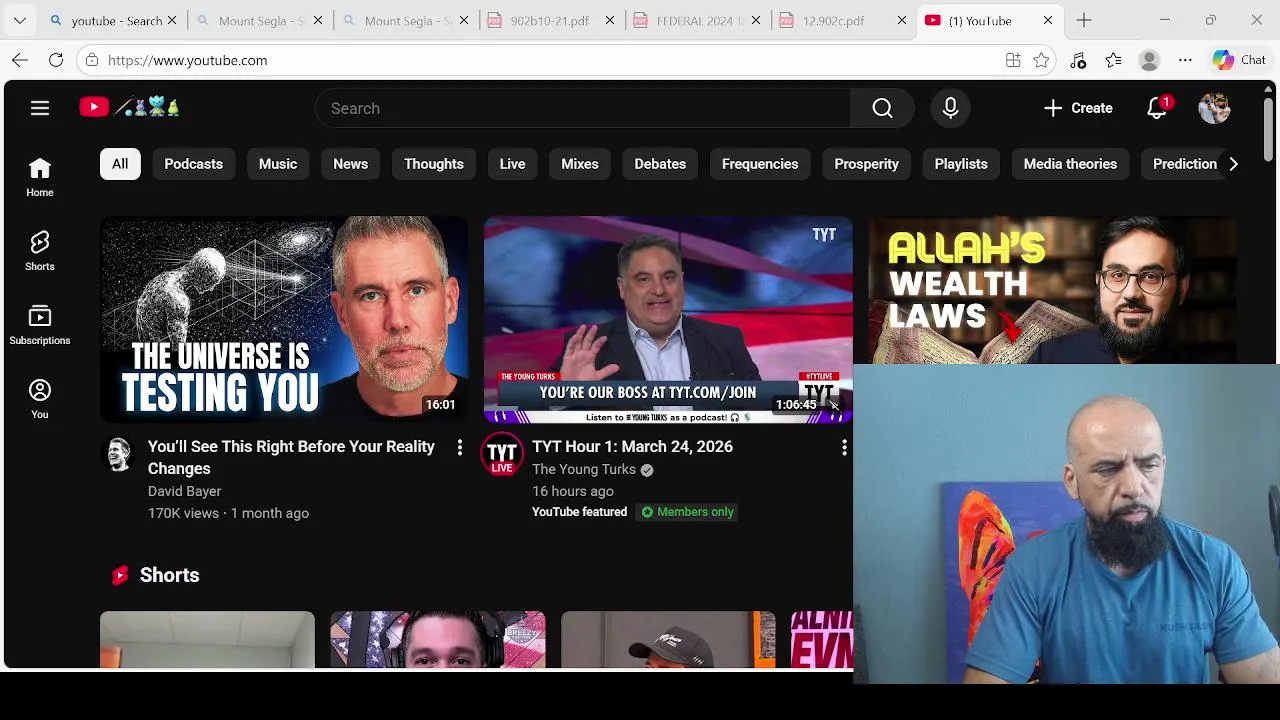Open video title You'll See This Right Before
The width and height of the screenshot is (1280, 720).
point(291,457)
